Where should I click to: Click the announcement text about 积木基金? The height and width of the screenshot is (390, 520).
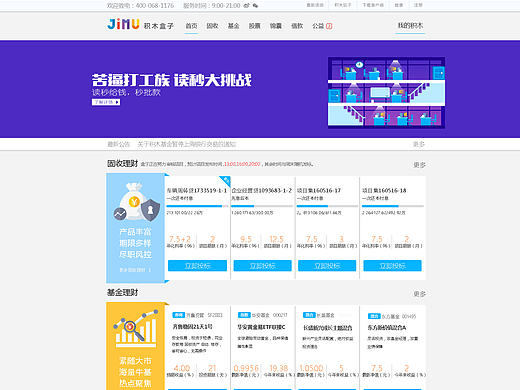tap(187, 144)
